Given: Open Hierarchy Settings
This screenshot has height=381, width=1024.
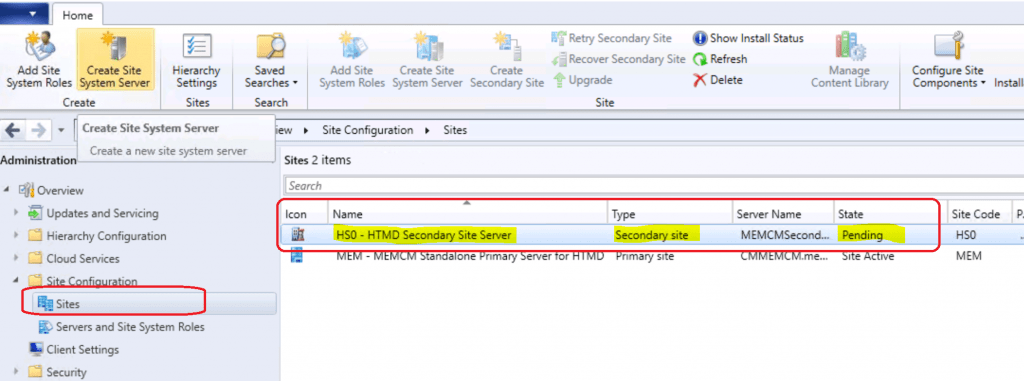Looking at the screenshot, I should coord(196,60).
